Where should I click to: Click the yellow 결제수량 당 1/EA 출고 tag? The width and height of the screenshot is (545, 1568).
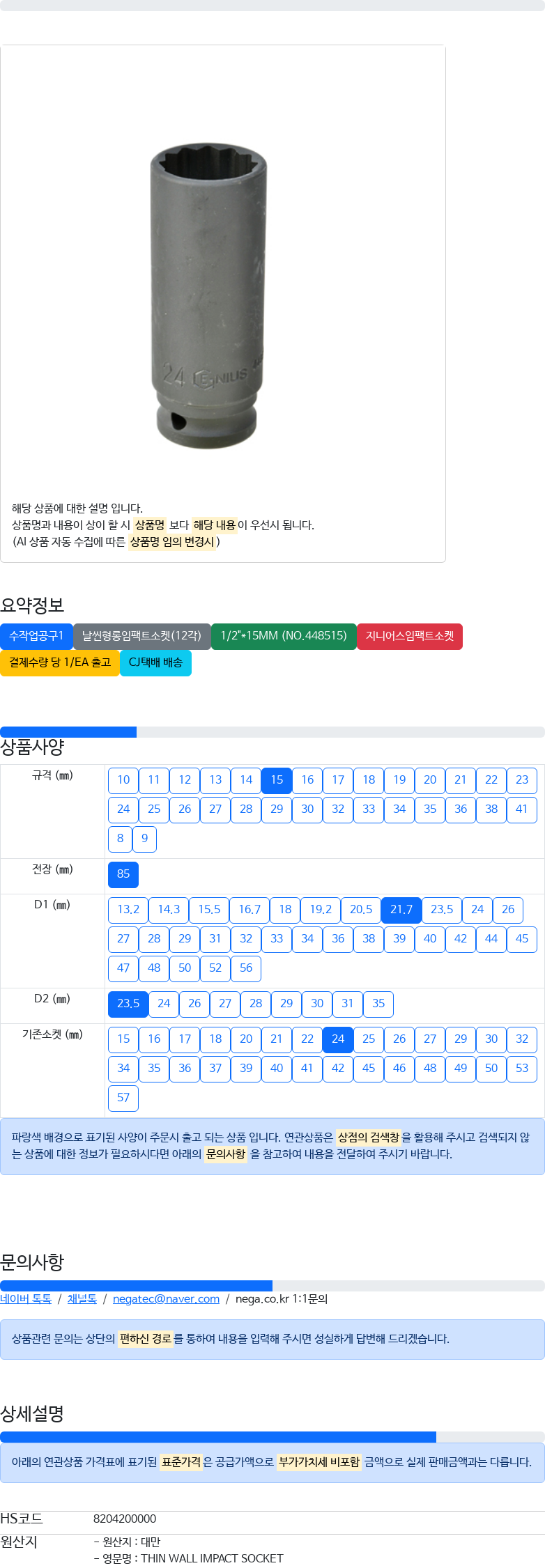[60, 662]
